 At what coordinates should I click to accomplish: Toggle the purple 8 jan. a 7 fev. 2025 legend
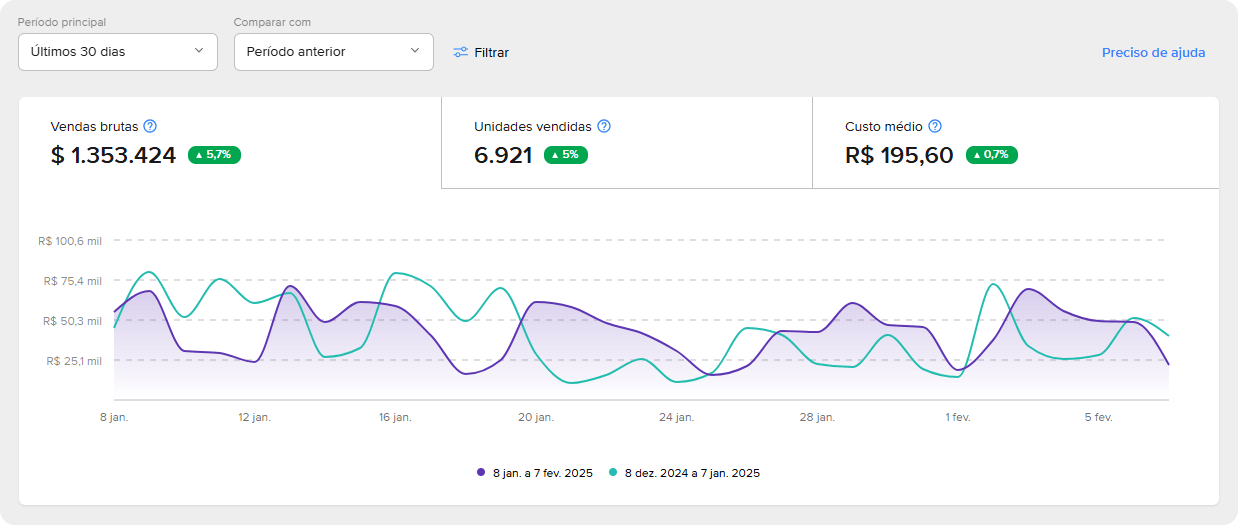tap(542, 473)
